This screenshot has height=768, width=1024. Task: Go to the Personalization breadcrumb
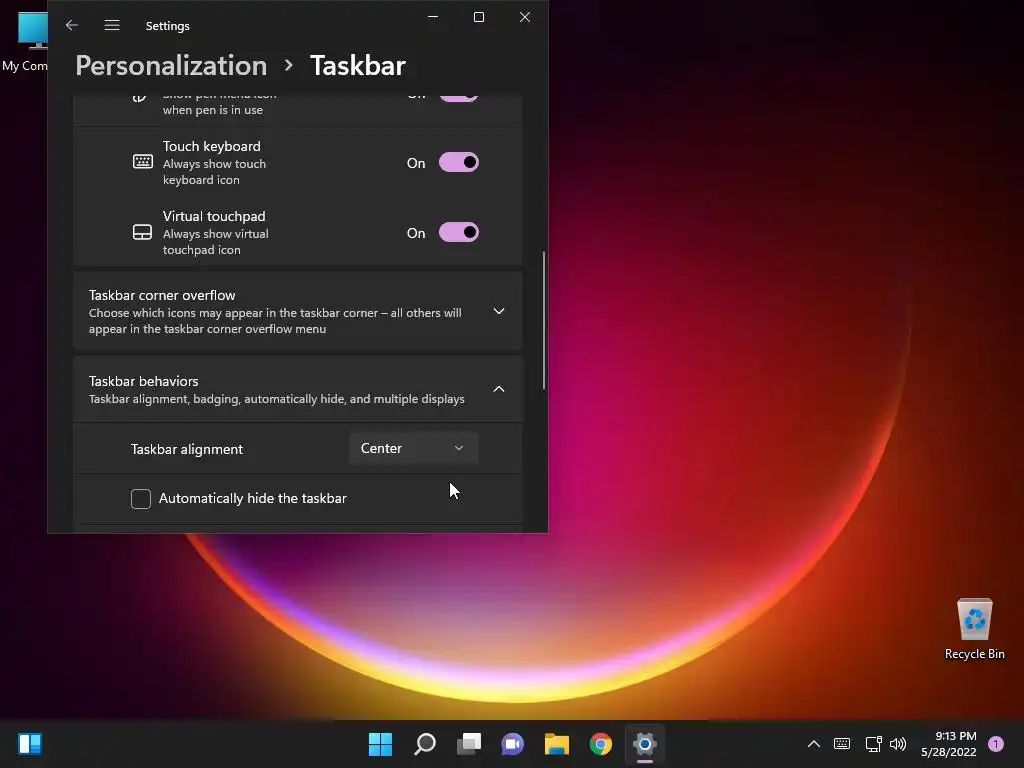171,65
